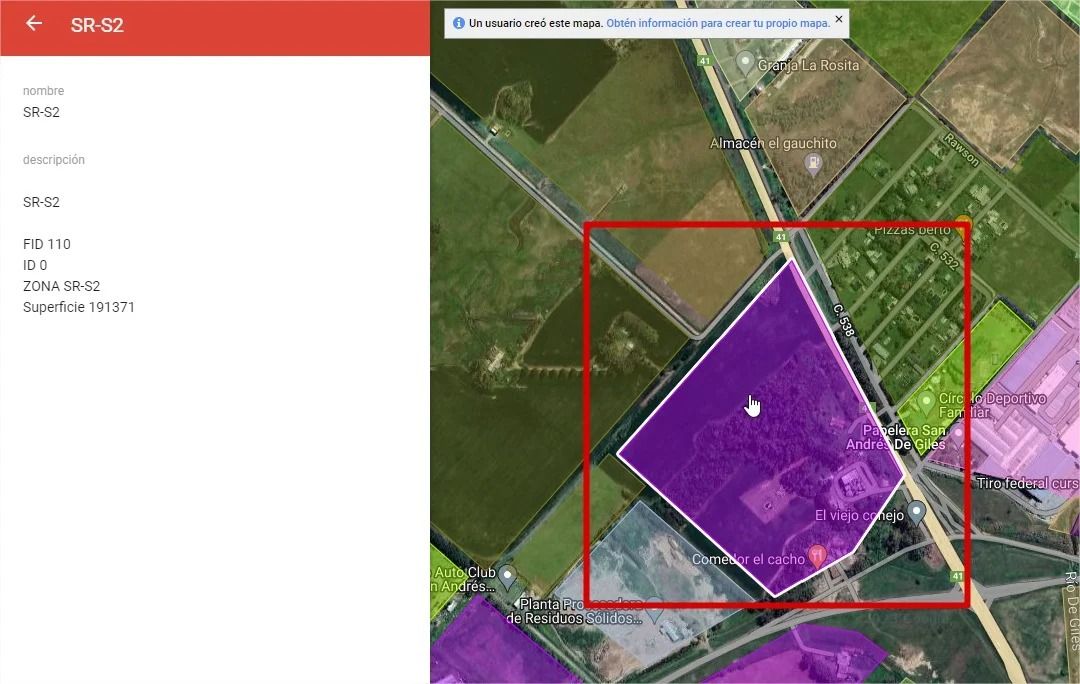Click the Pizzas berto orange marker

point(963,223)
